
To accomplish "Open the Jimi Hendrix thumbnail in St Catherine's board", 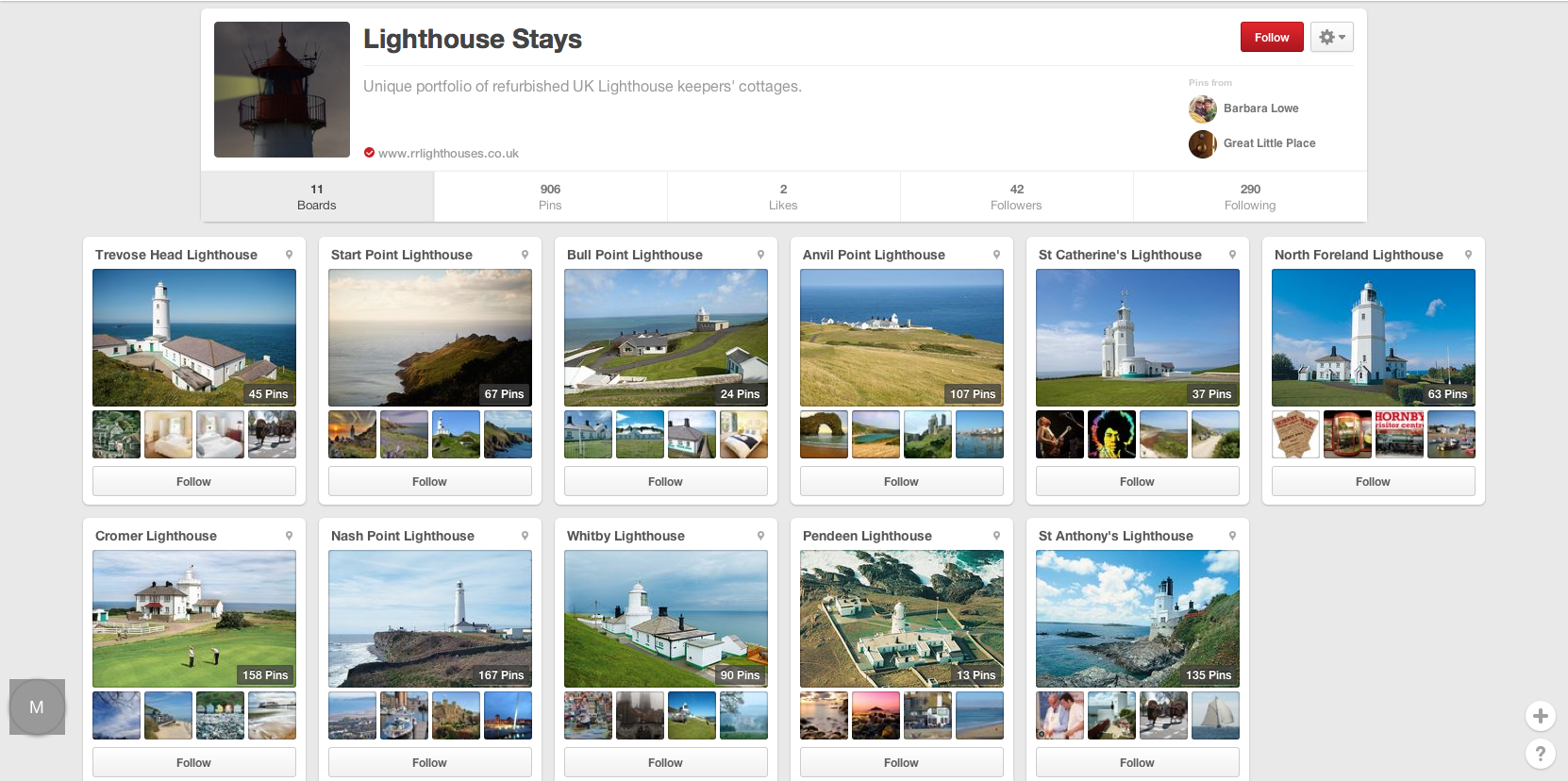I will pos(1111,434).
